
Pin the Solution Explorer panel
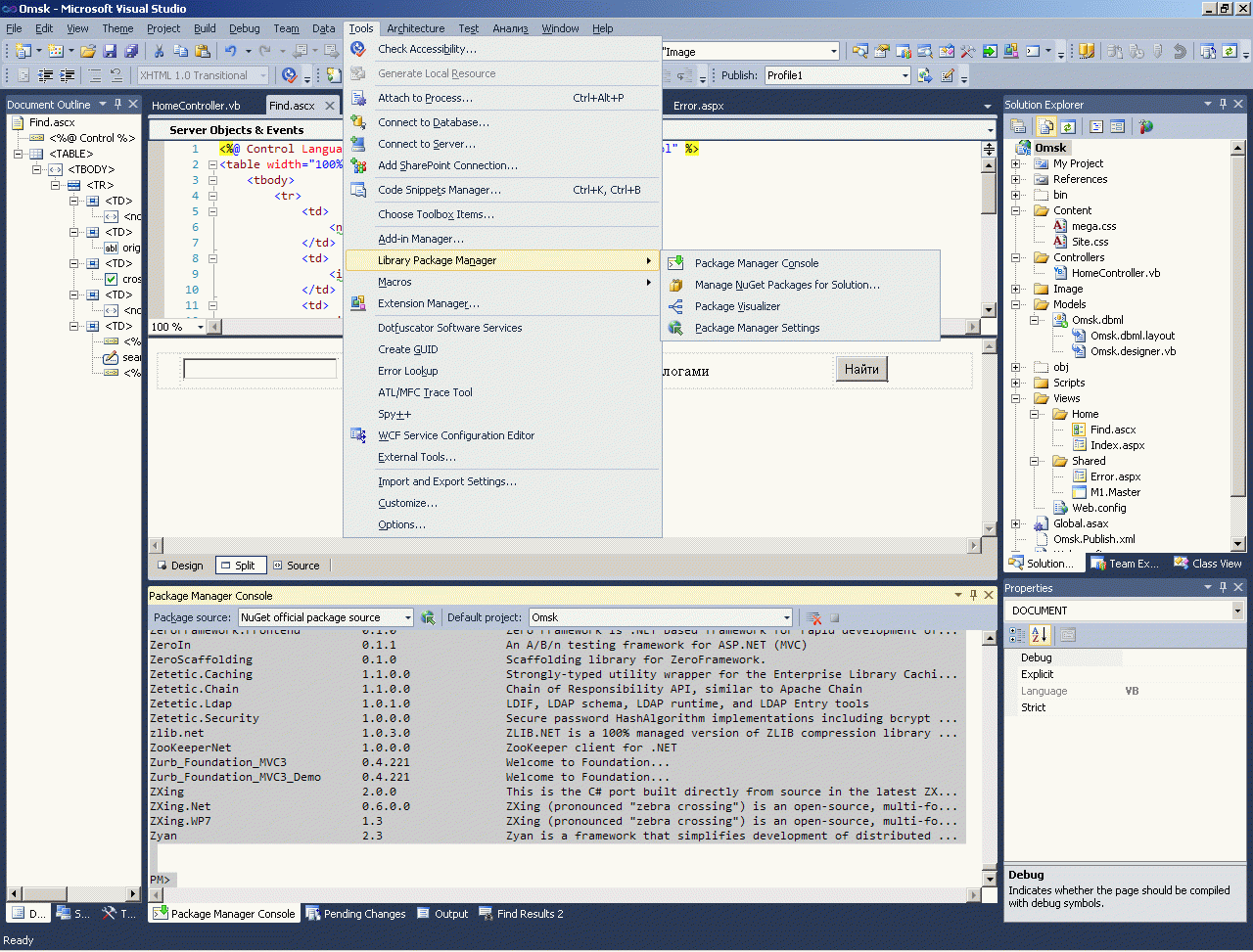pos(1223,104)
